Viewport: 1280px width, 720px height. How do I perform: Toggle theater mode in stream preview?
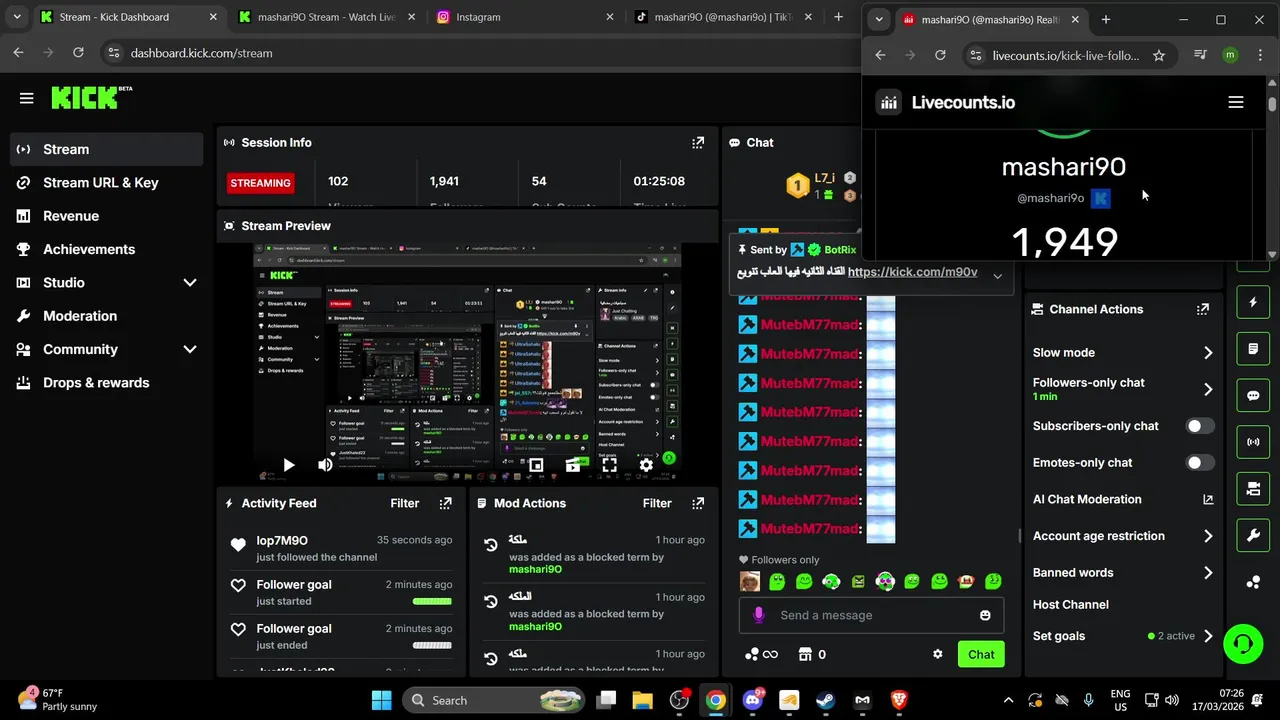(572, 465)
